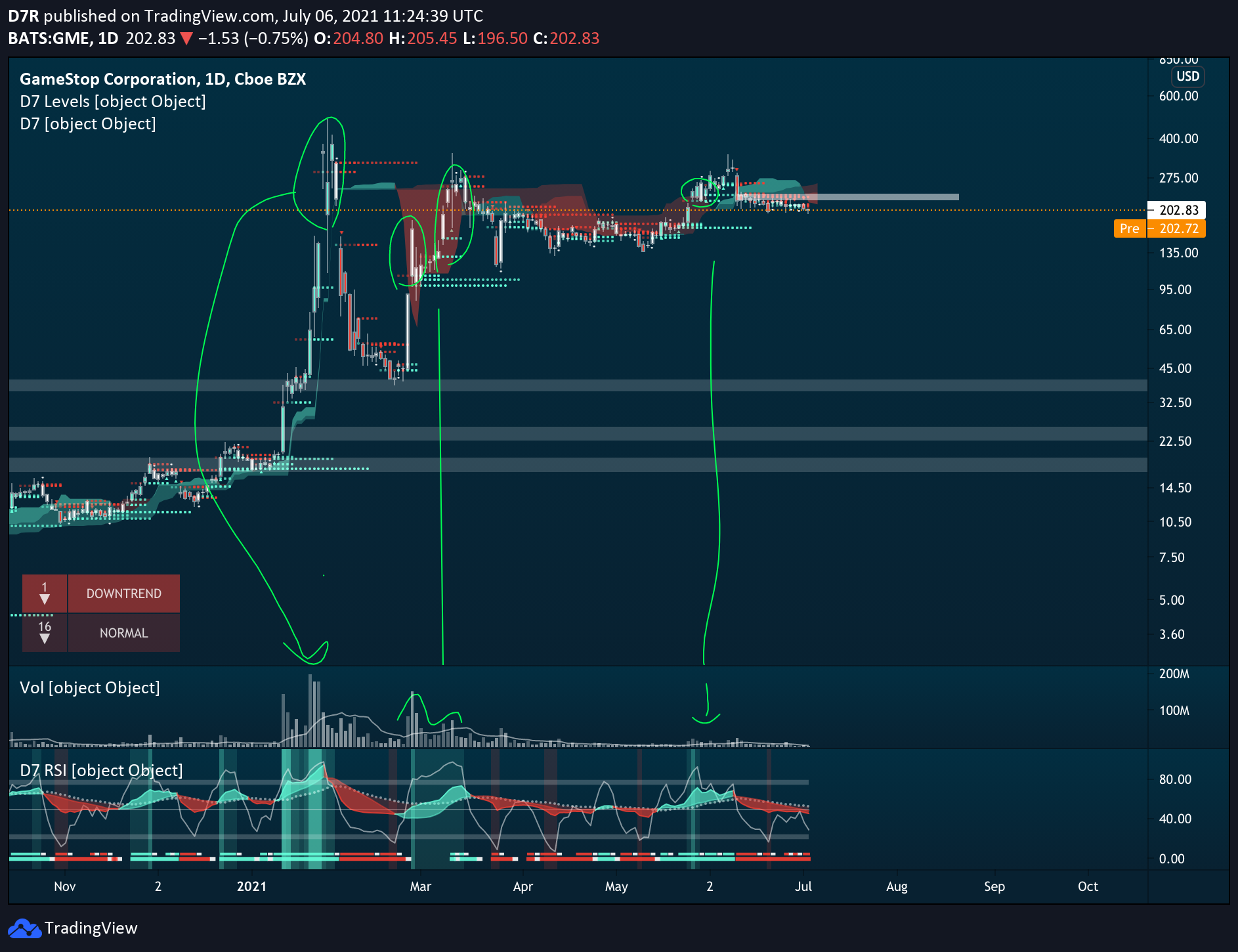1238x952 pixels.
Task: Click the 14.50 price axis label
Action: pos(1175,488)
